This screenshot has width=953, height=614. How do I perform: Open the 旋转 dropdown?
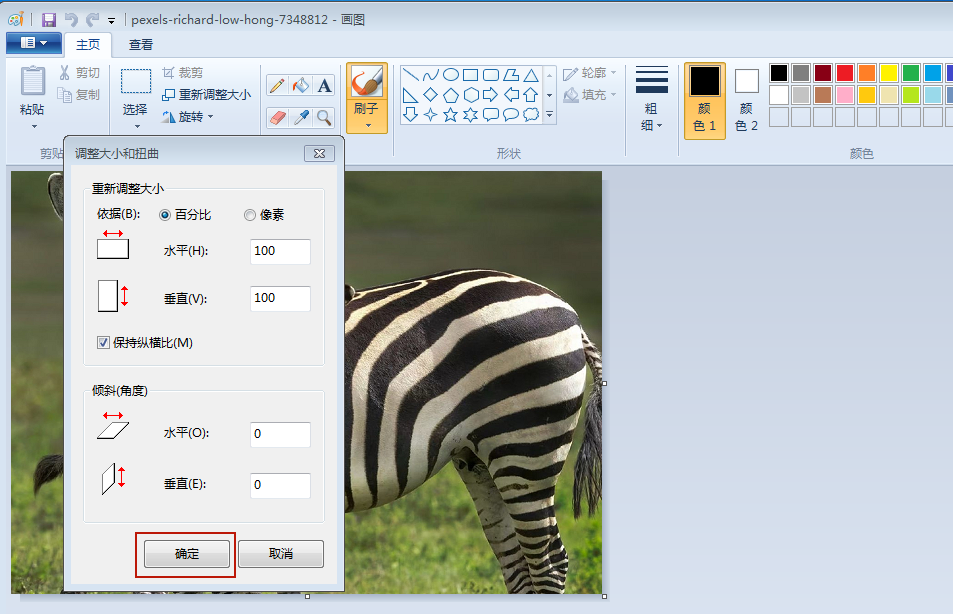click(x=188, y=117)
